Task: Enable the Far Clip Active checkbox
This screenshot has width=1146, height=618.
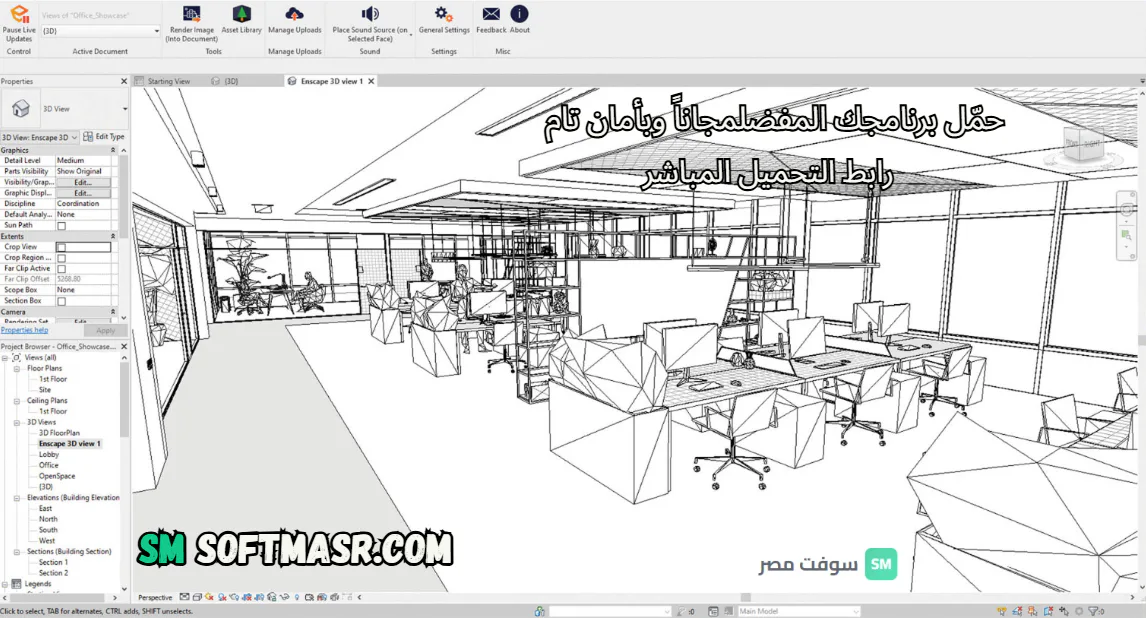Action: pos(61,269)
